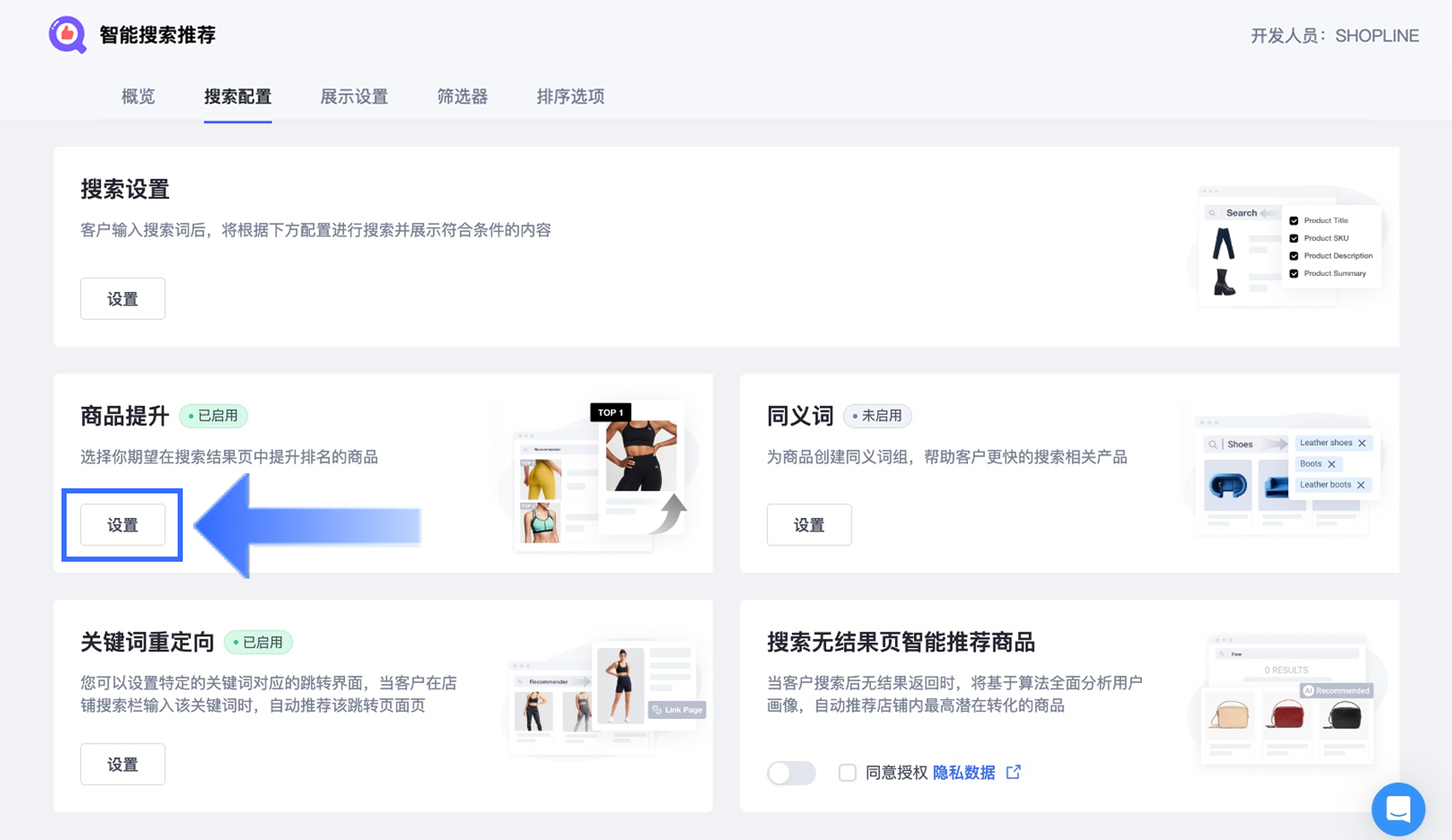The width and height of the screenshot is (1452, 840).
Task: Click 设置 button under 关键词重定向
Action: 123,764
